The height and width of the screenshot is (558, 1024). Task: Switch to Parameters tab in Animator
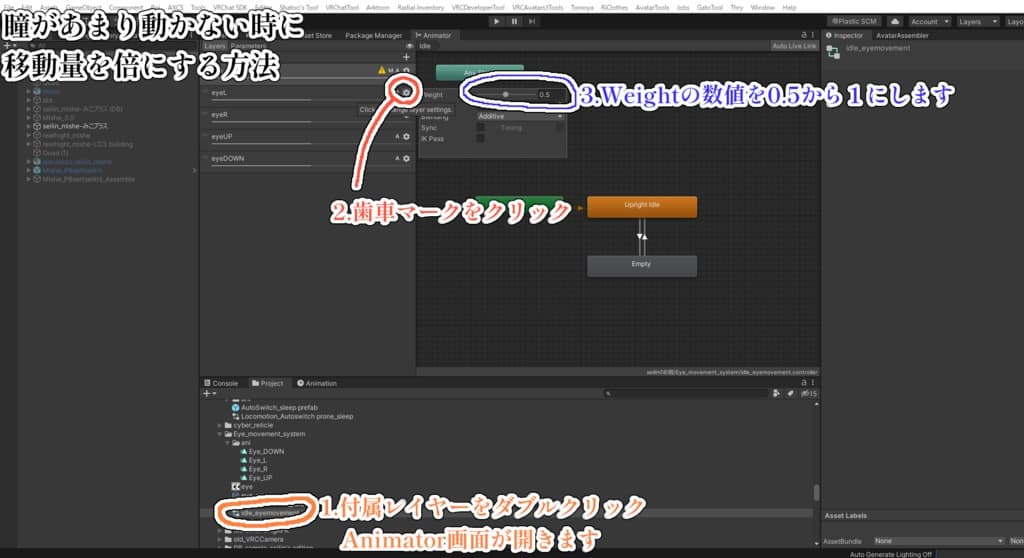(x=248, y=46)
